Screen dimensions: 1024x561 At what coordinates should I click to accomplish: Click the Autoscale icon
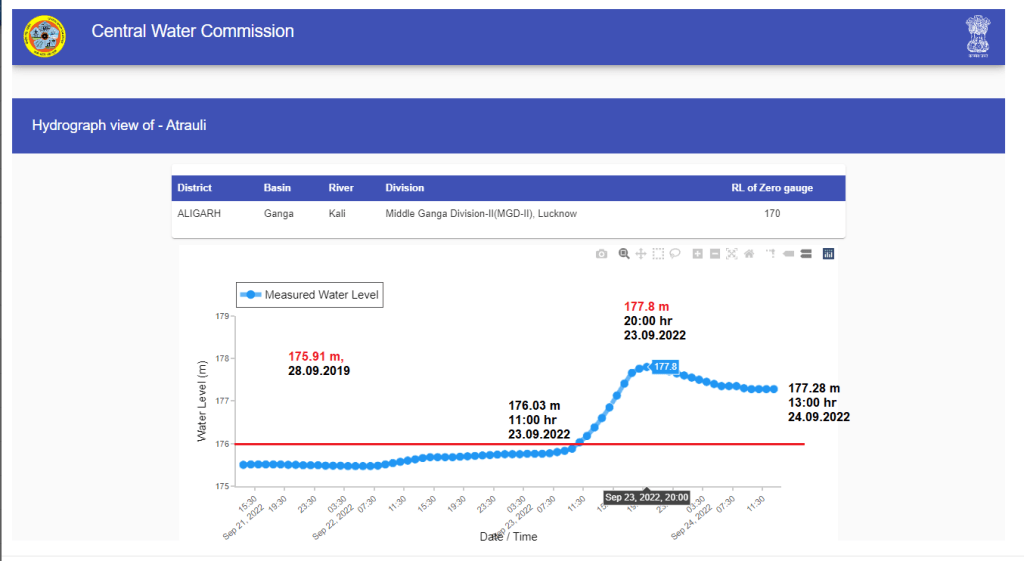tap(732, 254)
